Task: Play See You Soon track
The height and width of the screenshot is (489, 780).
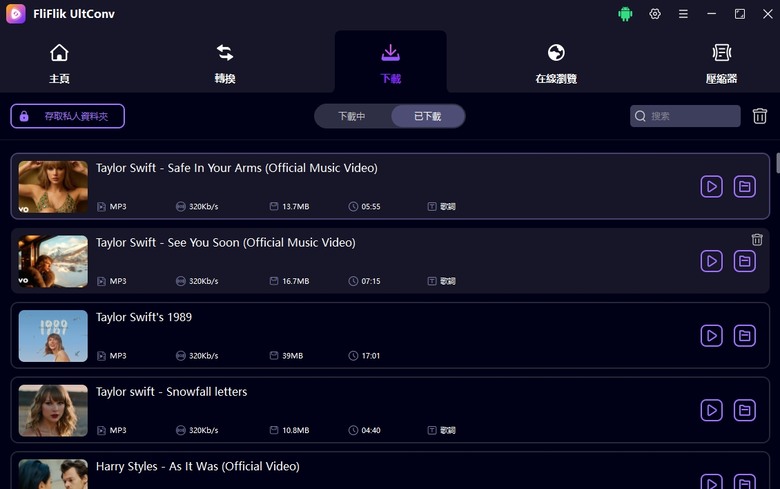Action: 711,261
